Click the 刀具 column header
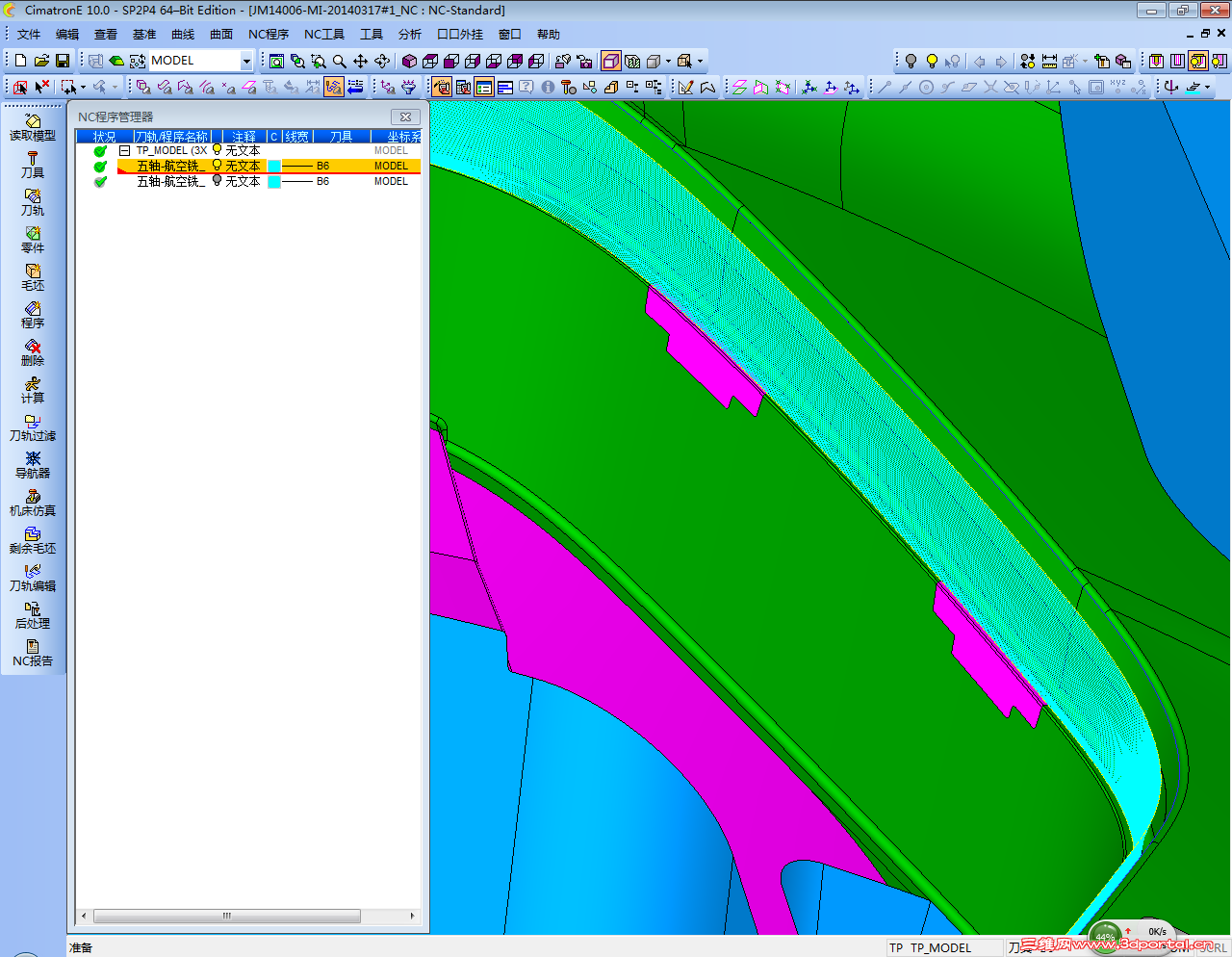 [x=341, y=137]
